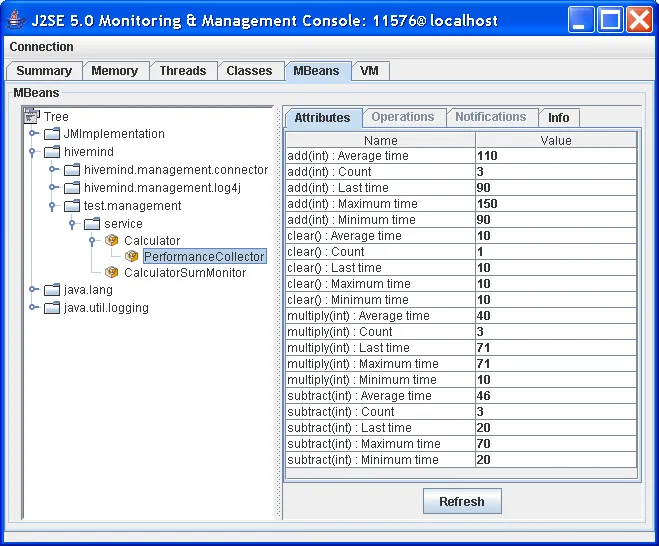659x546 pixels.
Task: Select the Attributes sub-tab
Action: [x=322, y=118]
